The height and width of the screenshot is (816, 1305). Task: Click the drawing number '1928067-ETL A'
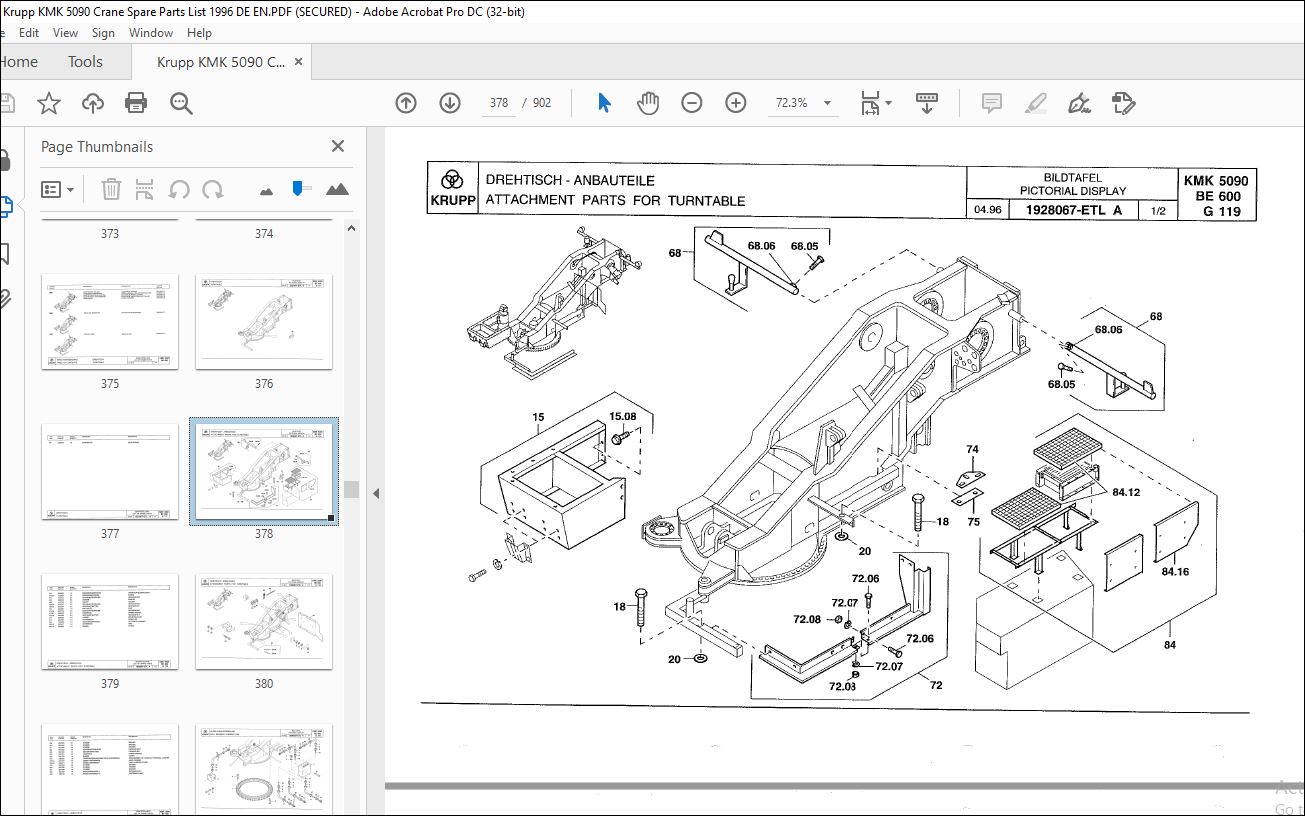point(1073,210)
